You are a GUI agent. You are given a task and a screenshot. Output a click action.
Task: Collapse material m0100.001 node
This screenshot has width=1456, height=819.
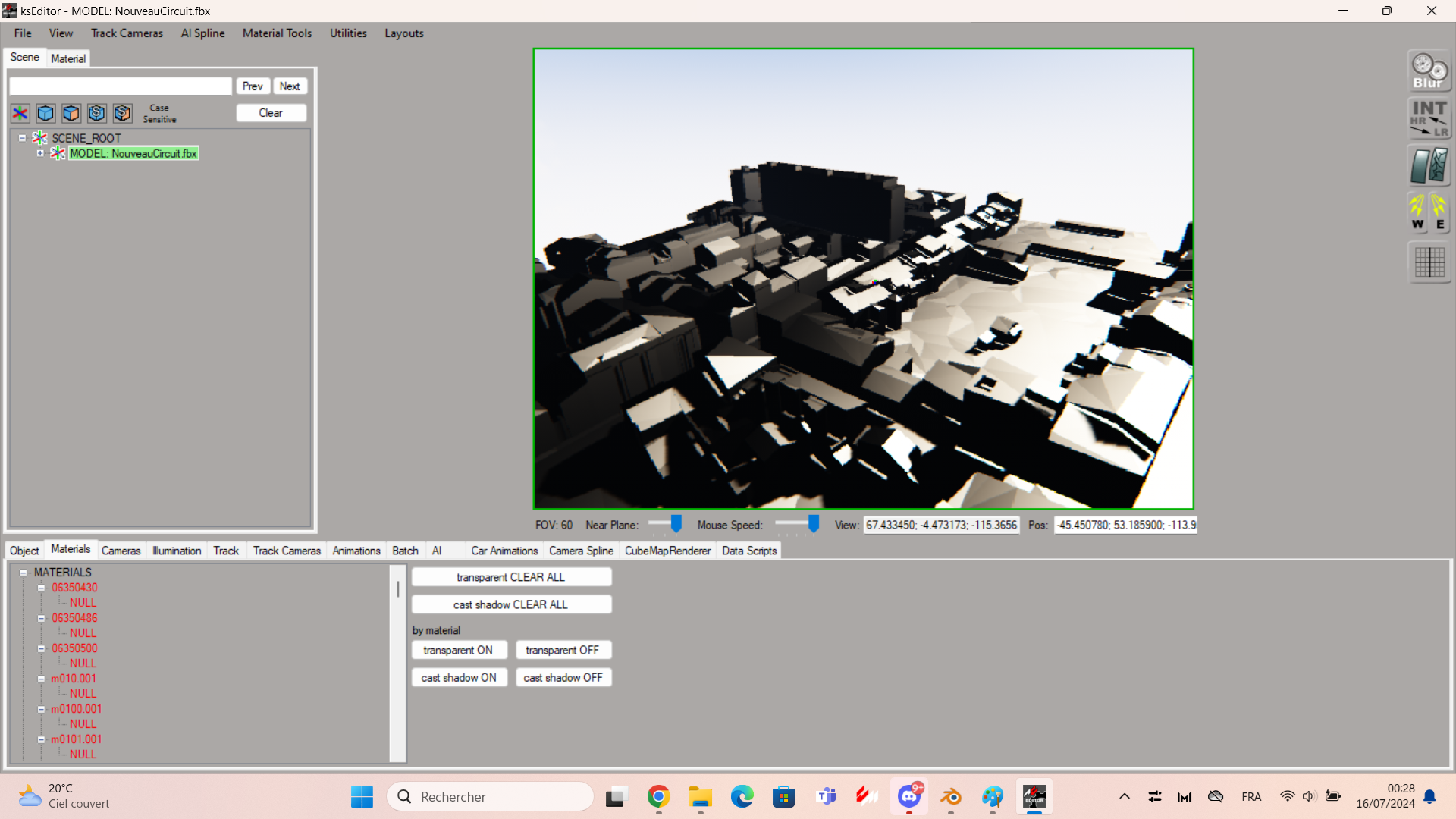(x=42, y=709)
